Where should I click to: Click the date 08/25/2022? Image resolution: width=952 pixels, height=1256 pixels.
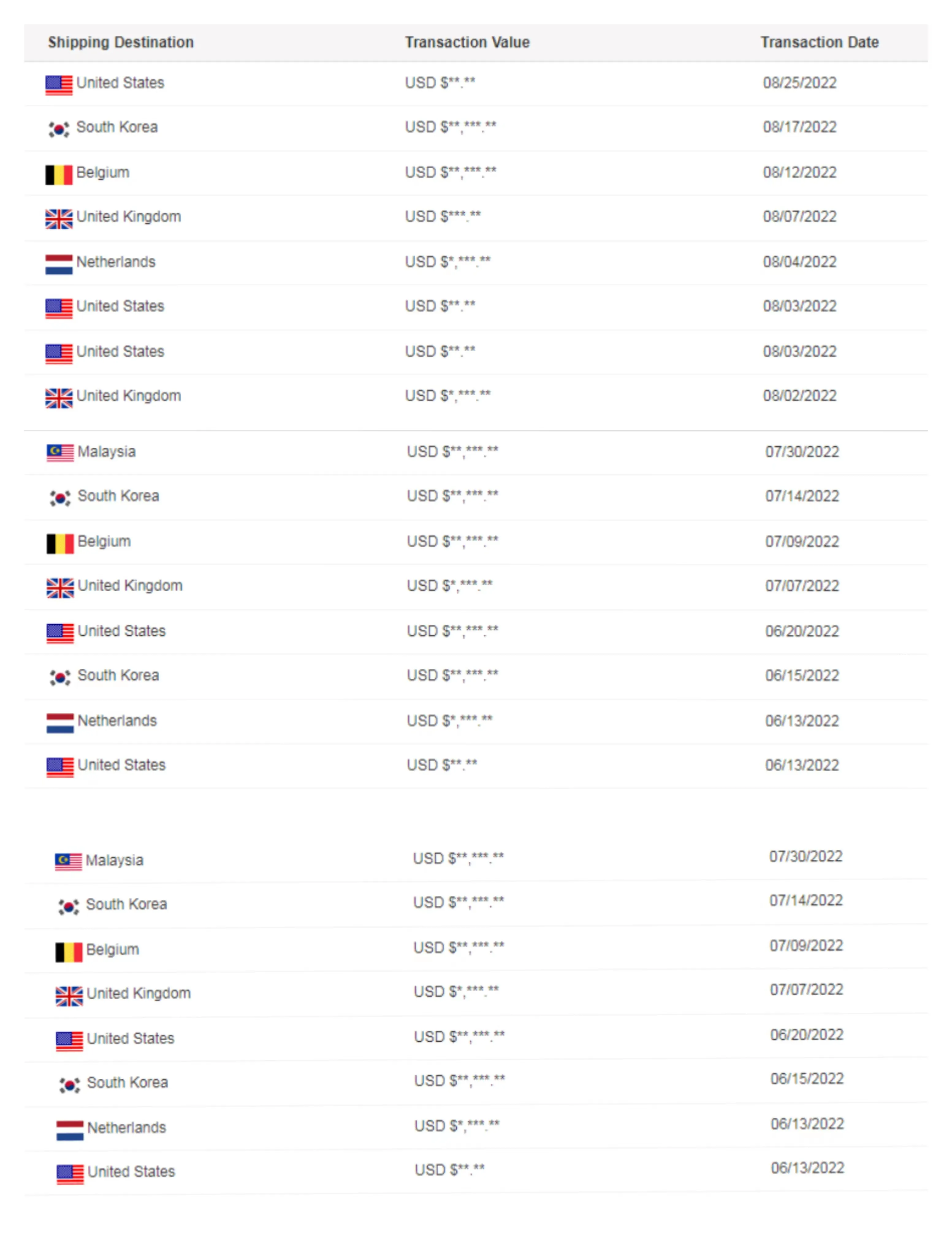click(x=799, y=83)
